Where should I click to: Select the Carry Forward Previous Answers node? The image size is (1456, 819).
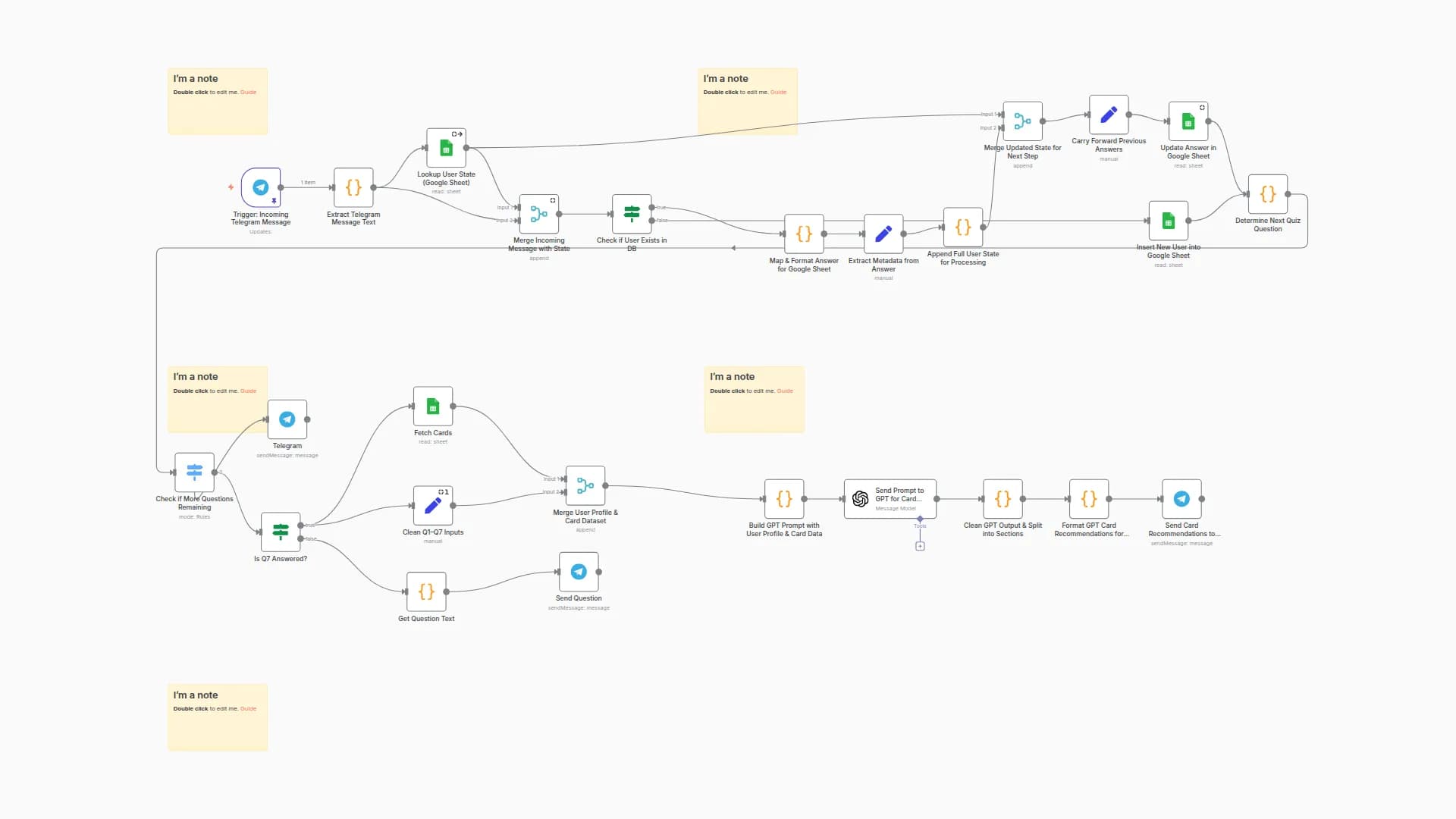1108,116
